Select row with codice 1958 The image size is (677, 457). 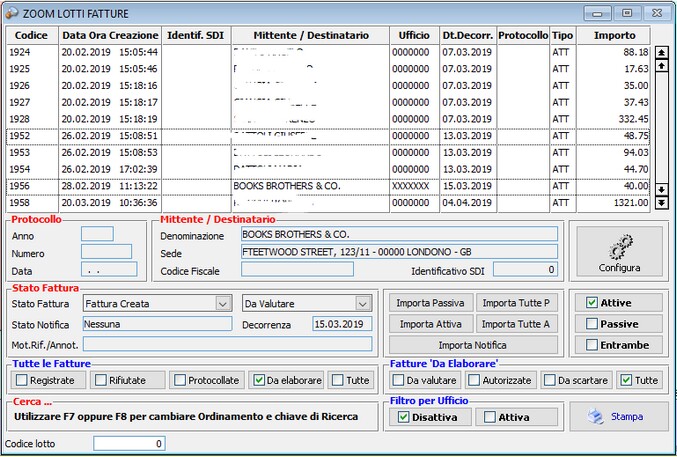click(328, 203)
